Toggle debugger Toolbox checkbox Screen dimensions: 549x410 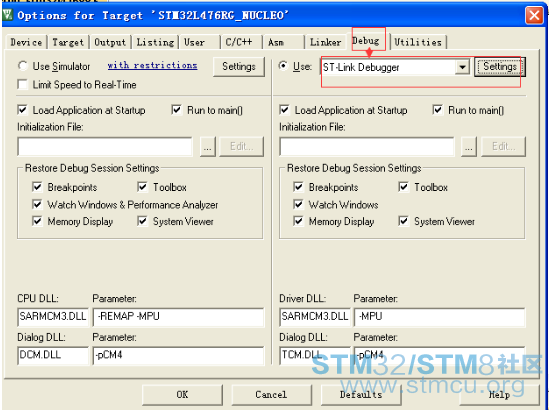[x=403, y=187]
